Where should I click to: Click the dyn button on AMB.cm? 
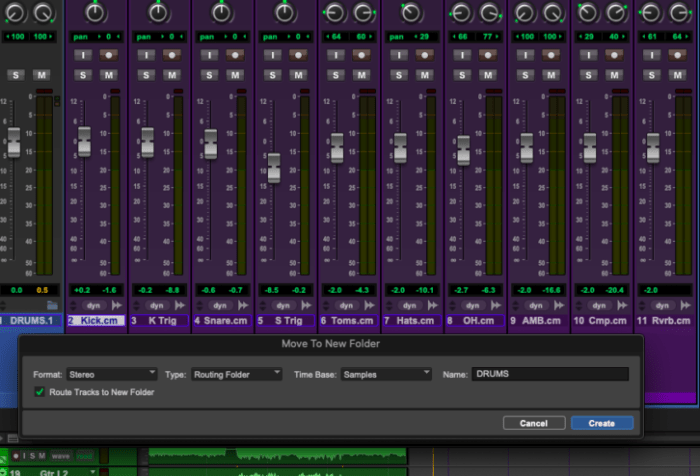coord(536,305)
